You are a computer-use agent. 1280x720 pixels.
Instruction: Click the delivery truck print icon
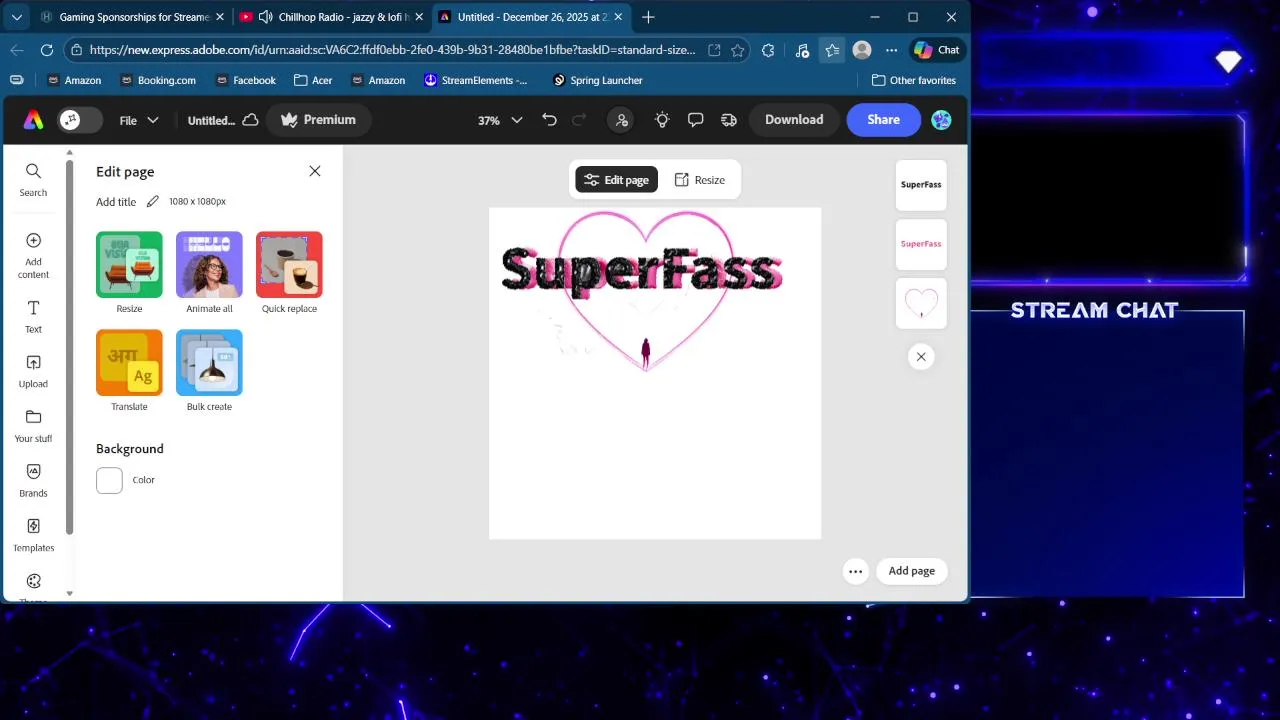[729, 120]
